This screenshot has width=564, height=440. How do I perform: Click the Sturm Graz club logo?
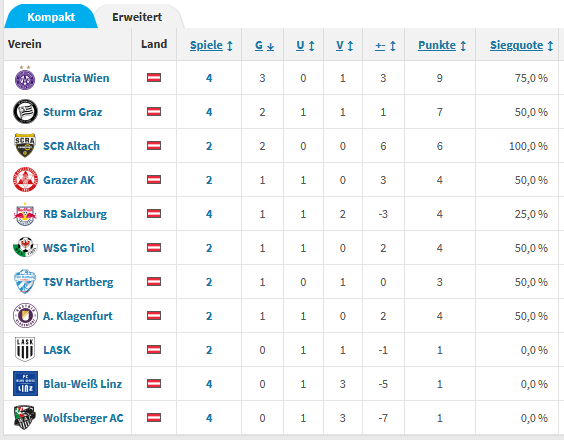coord(25,112)
